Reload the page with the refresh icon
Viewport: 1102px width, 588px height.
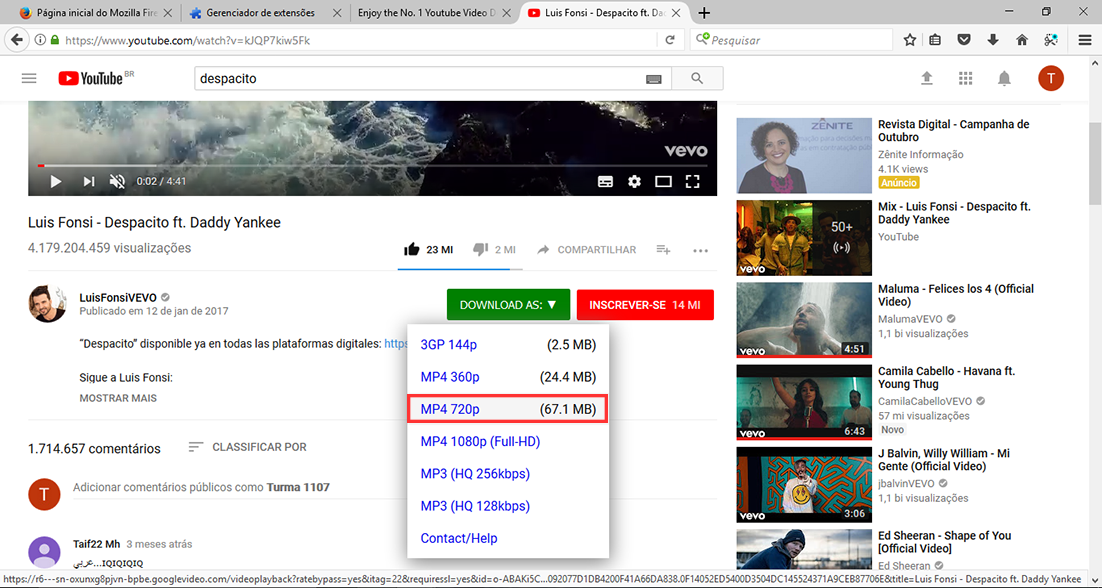click(670, 40)
